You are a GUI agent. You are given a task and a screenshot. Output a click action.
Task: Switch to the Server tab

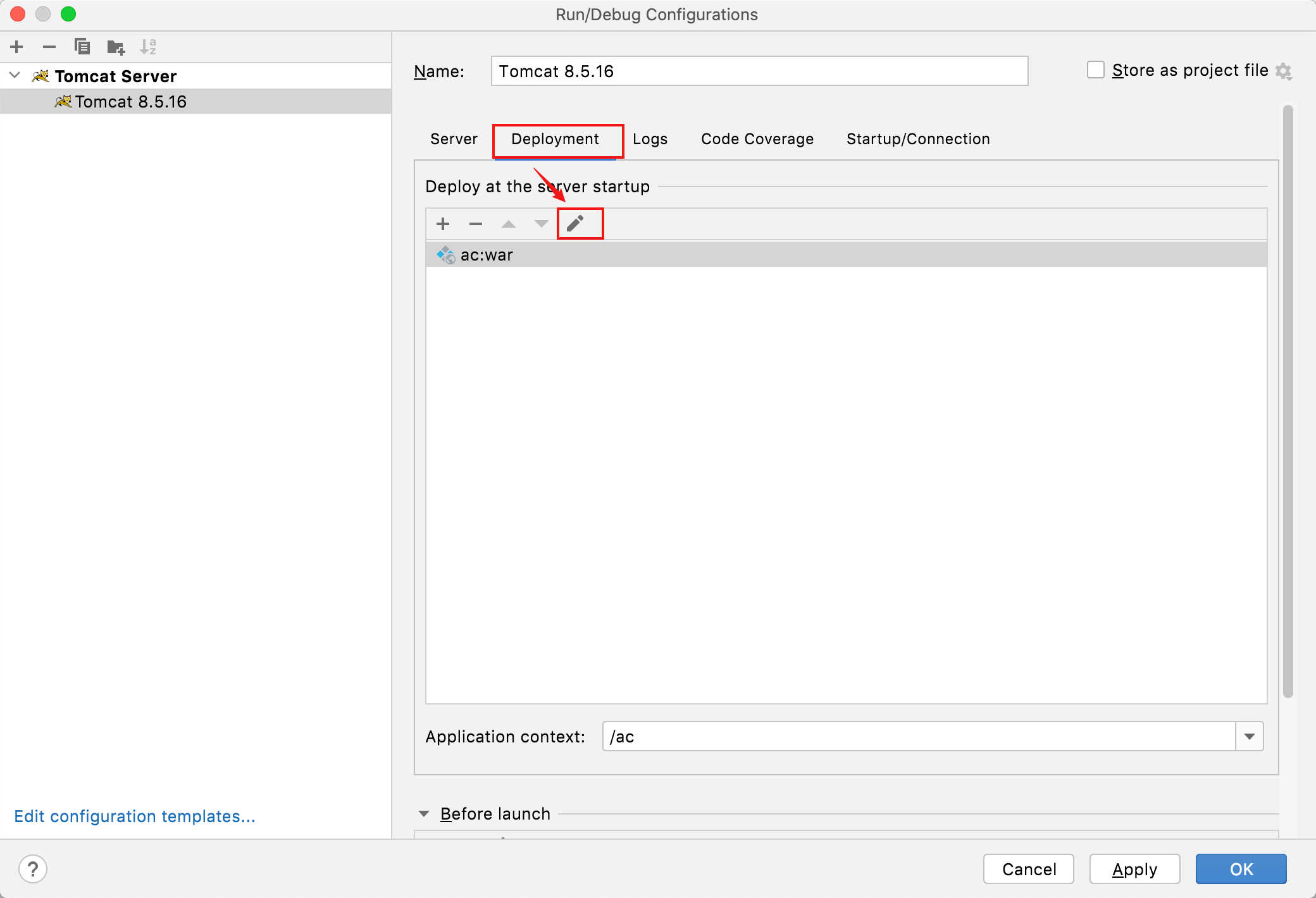click(454, 139)
